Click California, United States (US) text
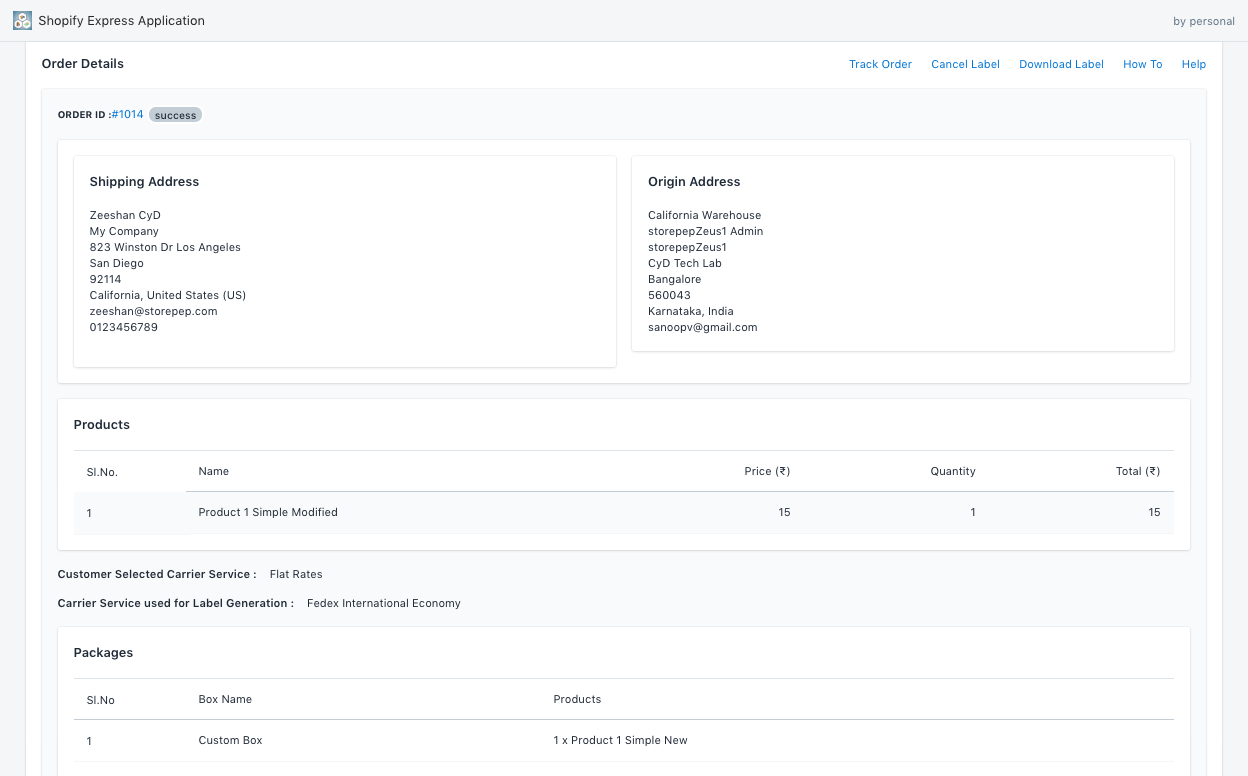 click(168, 295)
